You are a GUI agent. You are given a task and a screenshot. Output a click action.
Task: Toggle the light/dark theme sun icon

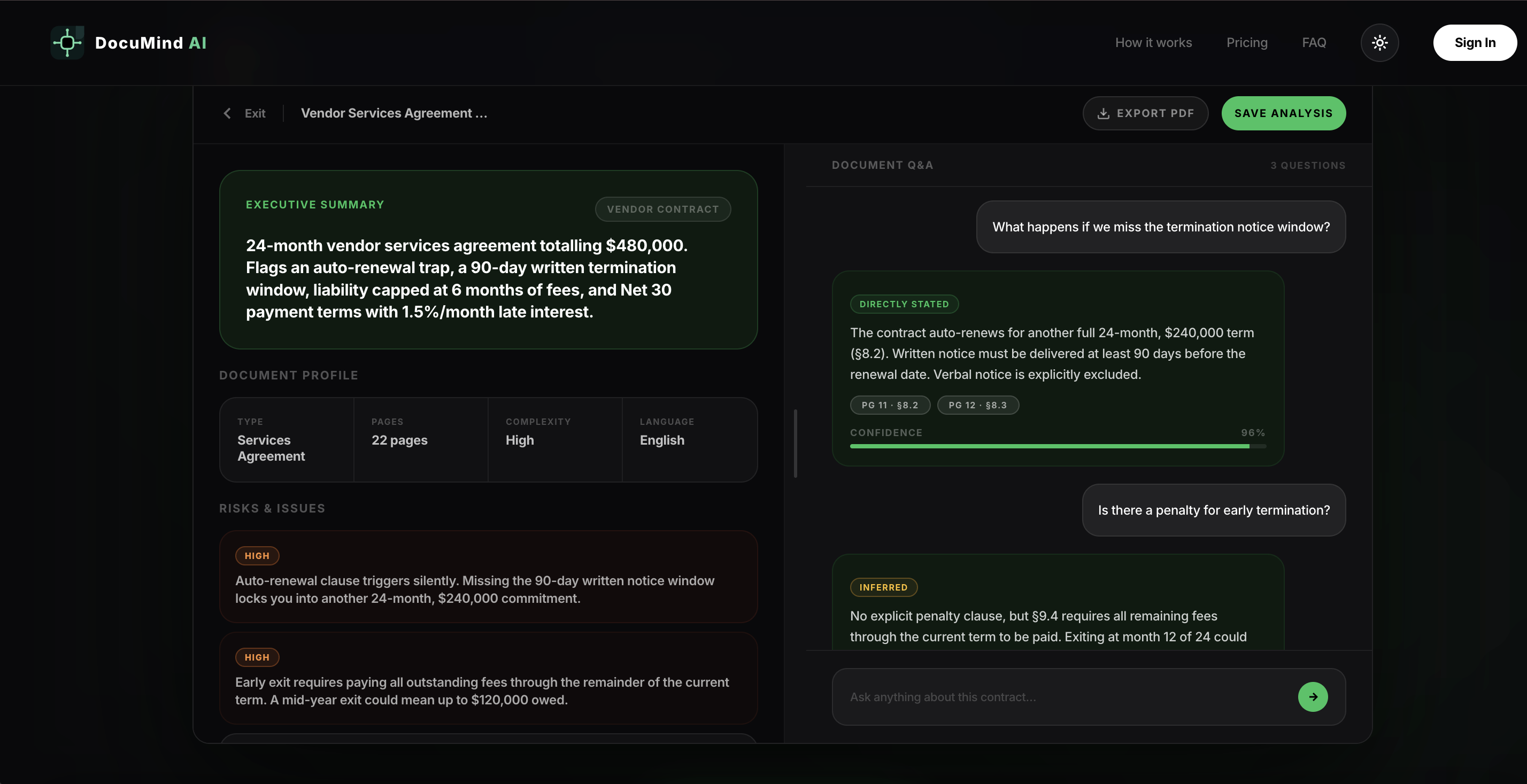click(x=1379, y=43)
